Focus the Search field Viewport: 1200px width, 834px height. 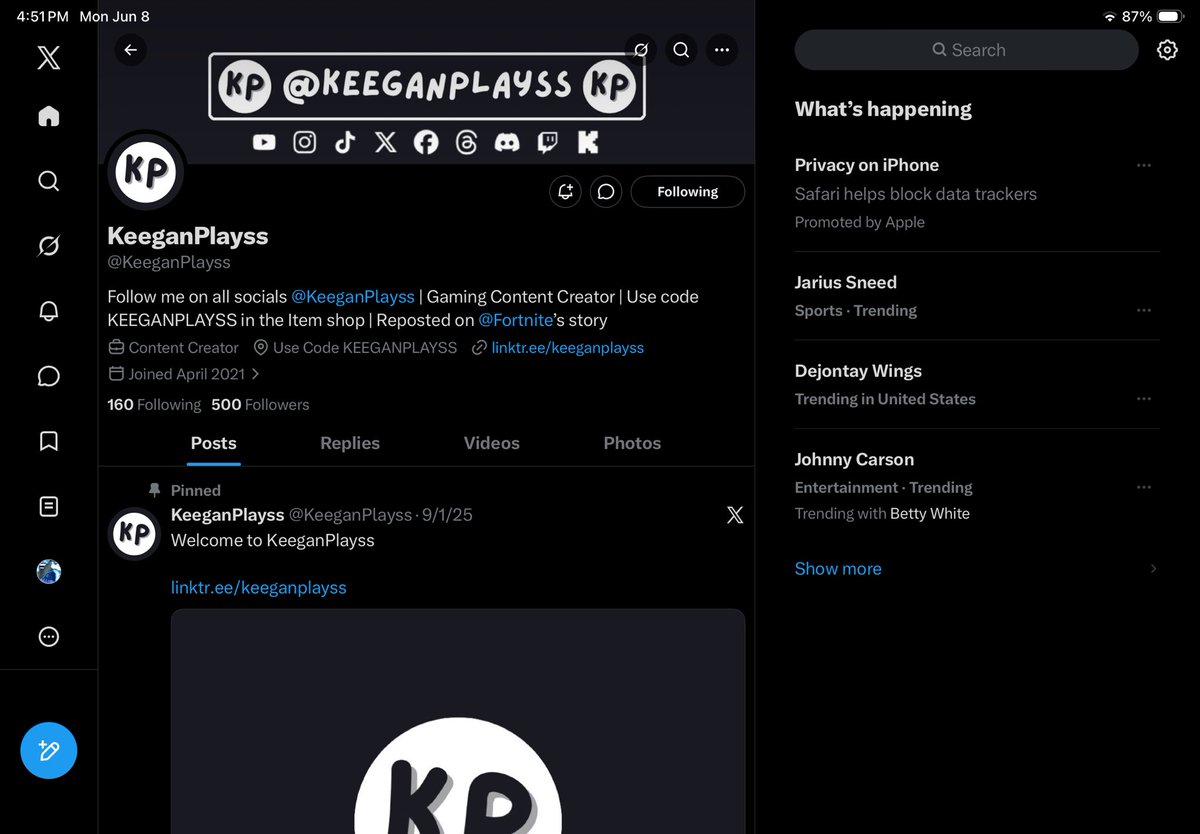coord(966,50)
